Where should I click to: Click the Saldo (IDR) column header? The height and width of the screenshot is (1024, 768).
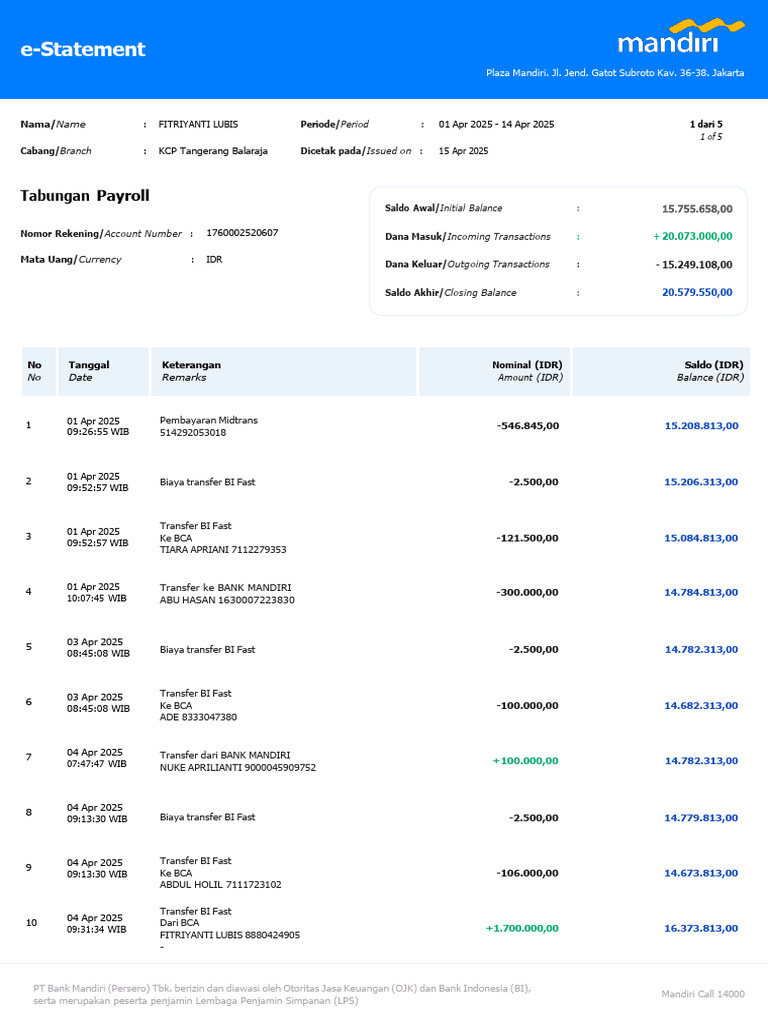click(661, 371)
